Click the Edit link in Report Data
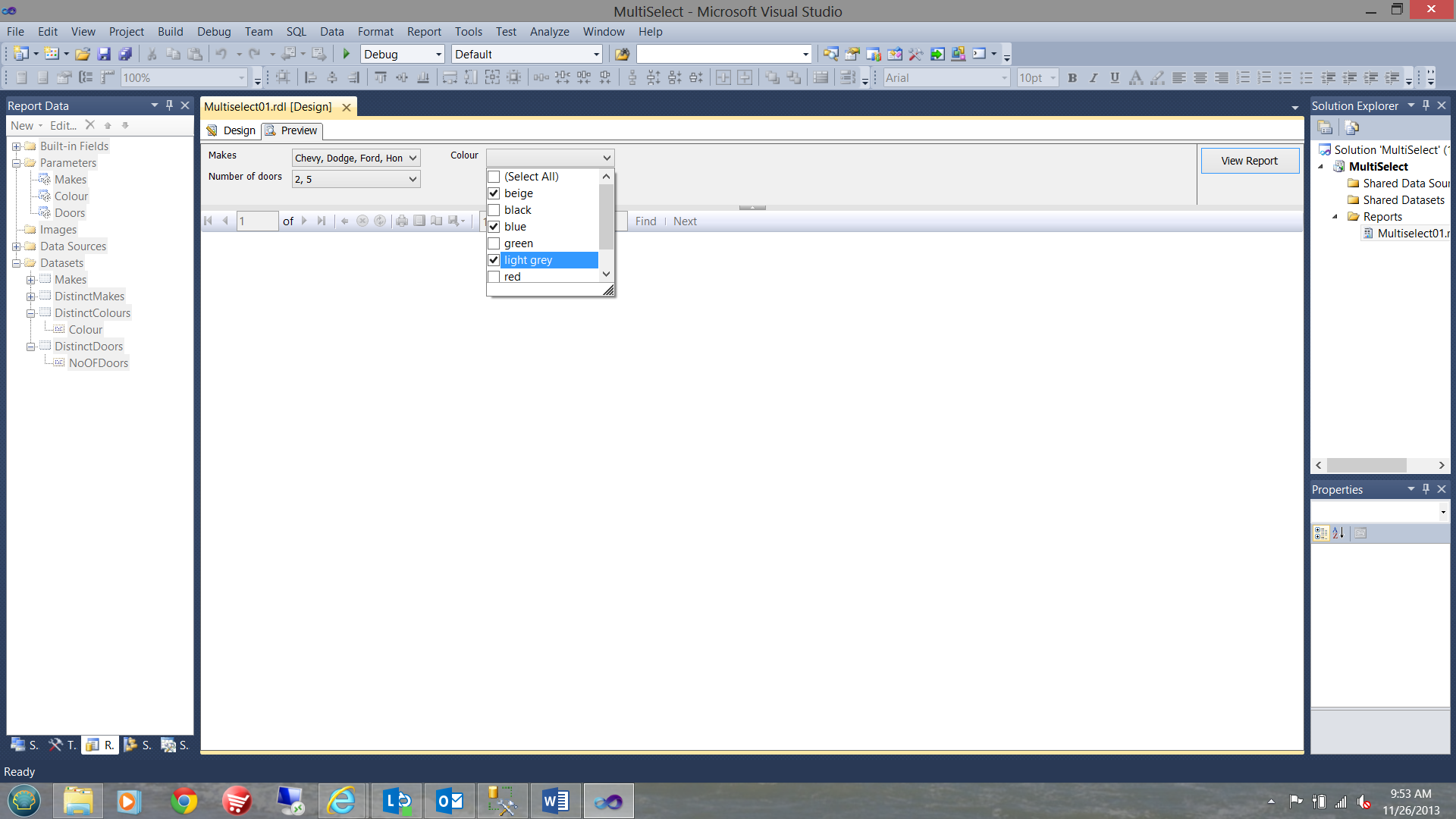This screenshot has height=819, width=1456. click(63, 125)
